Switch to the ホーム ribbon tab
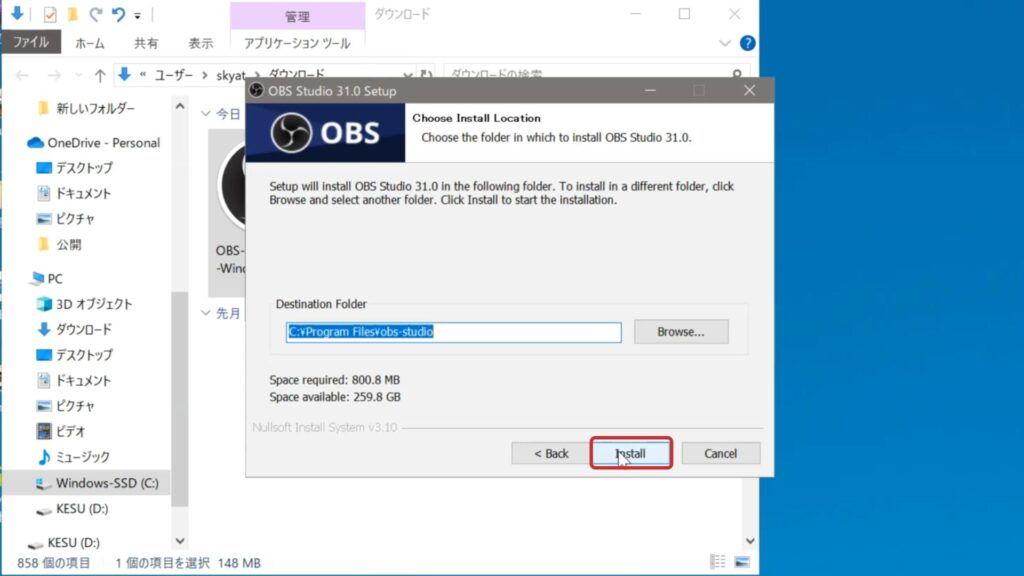1024x576 pixels. [x=90, y=43]
